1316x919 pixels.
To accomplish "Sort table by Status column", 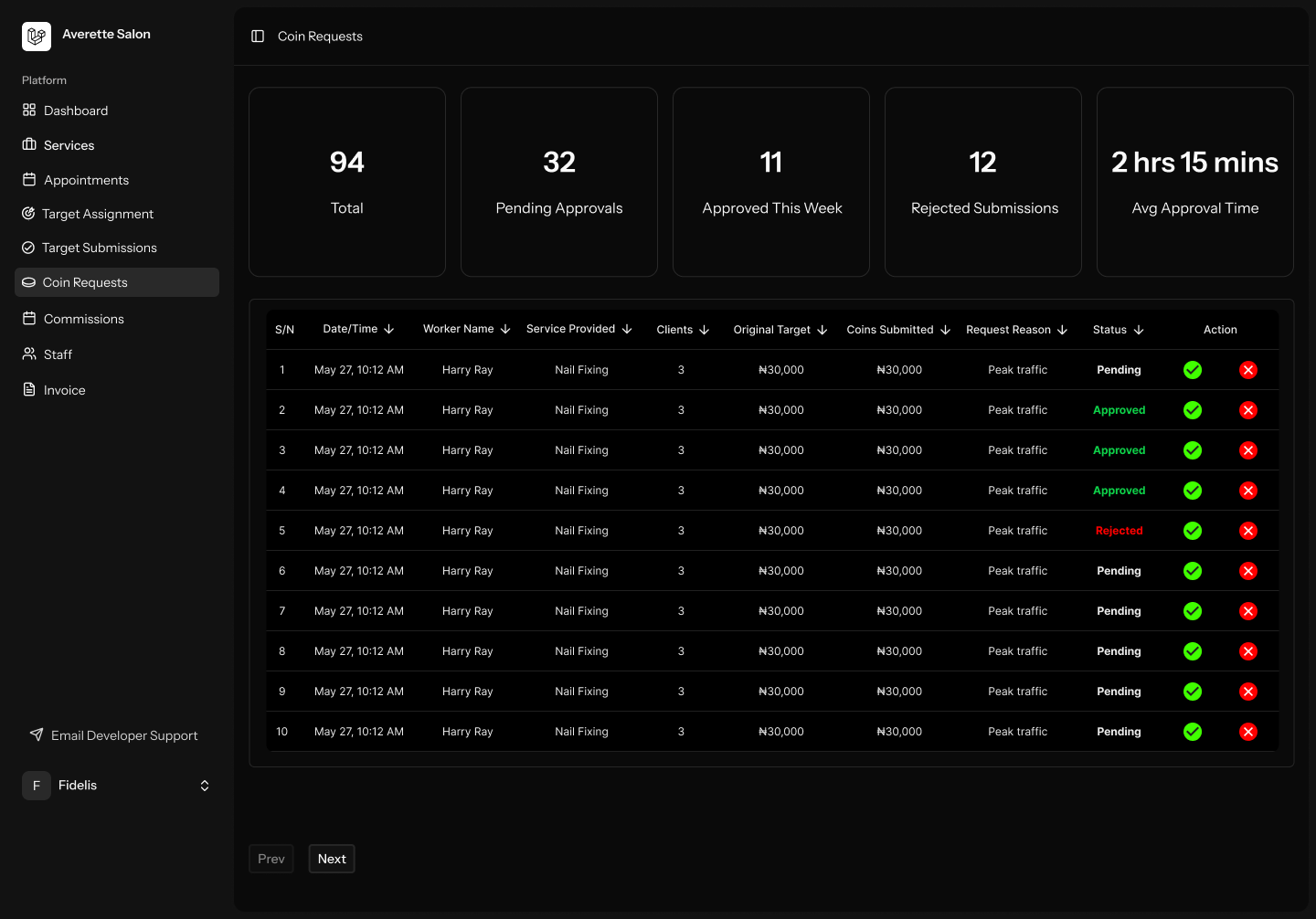I will point(1118,330).
